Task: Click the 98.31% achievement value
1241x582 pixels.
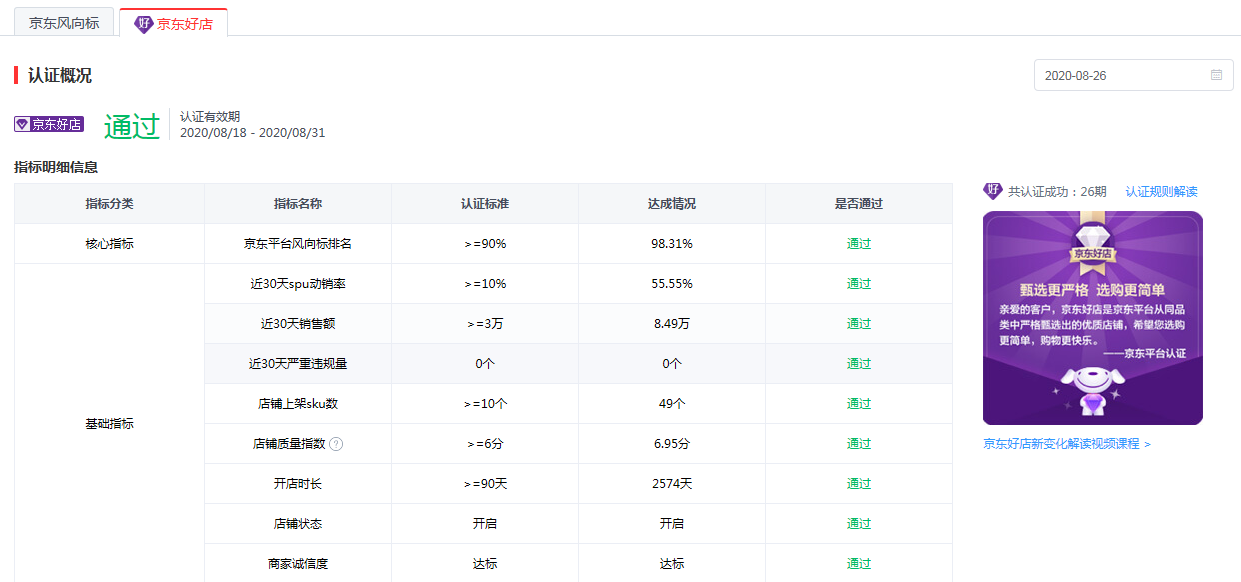Action: (x=671, y=244)
